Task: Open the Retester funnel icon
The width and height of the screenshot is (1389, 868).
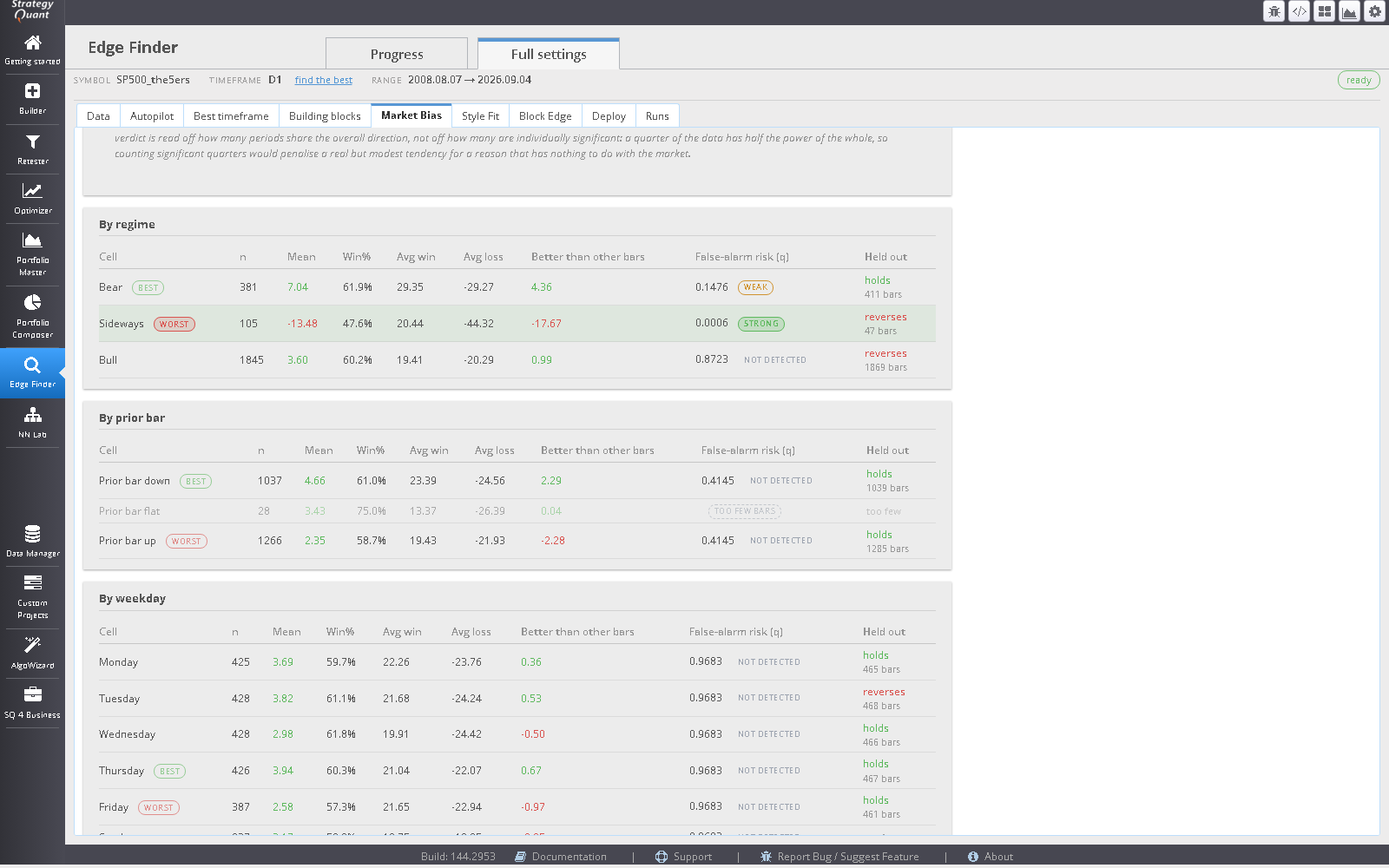Action: point(32,141)
